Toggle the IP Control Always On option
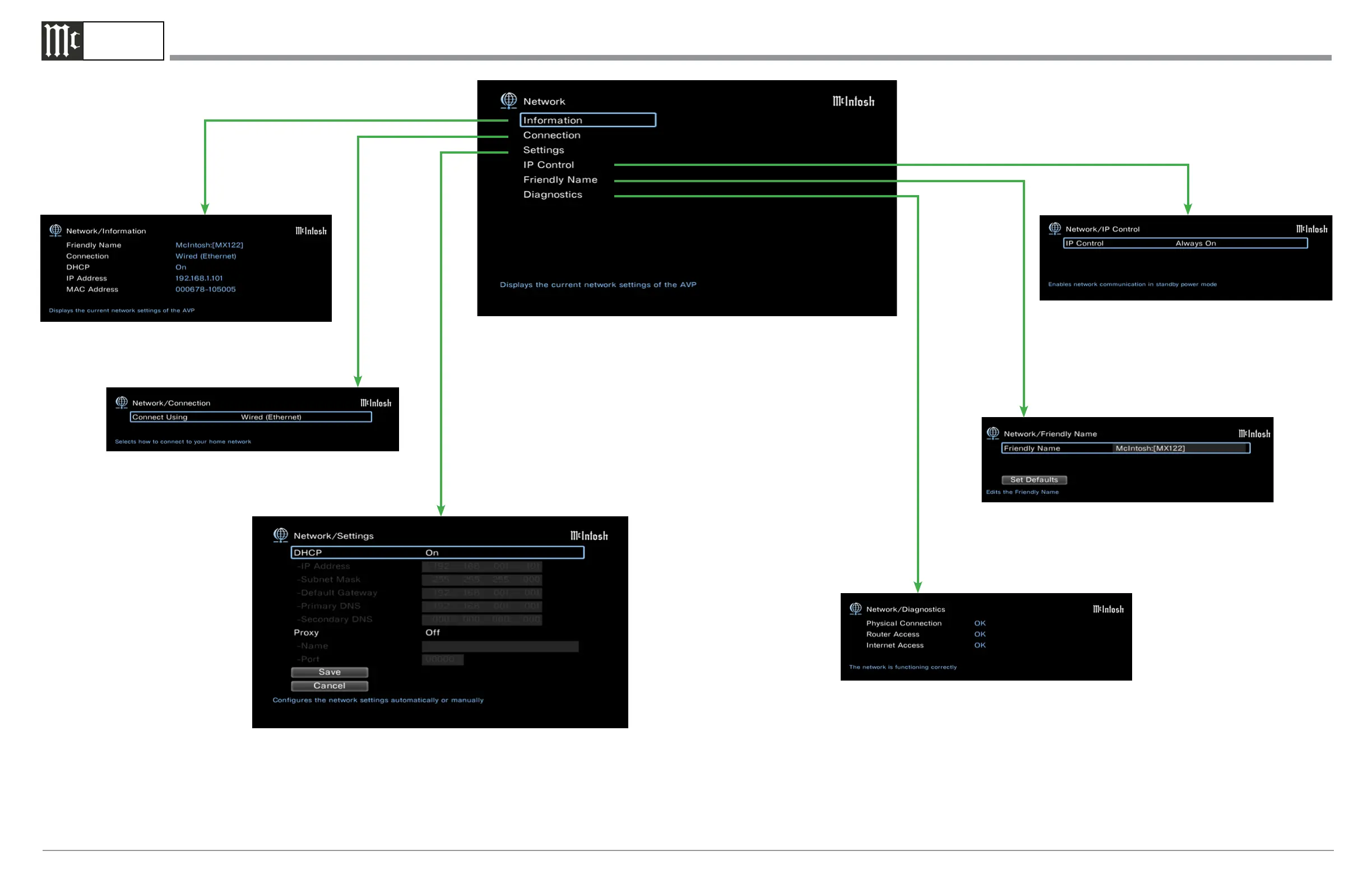 click(1185, 243)
